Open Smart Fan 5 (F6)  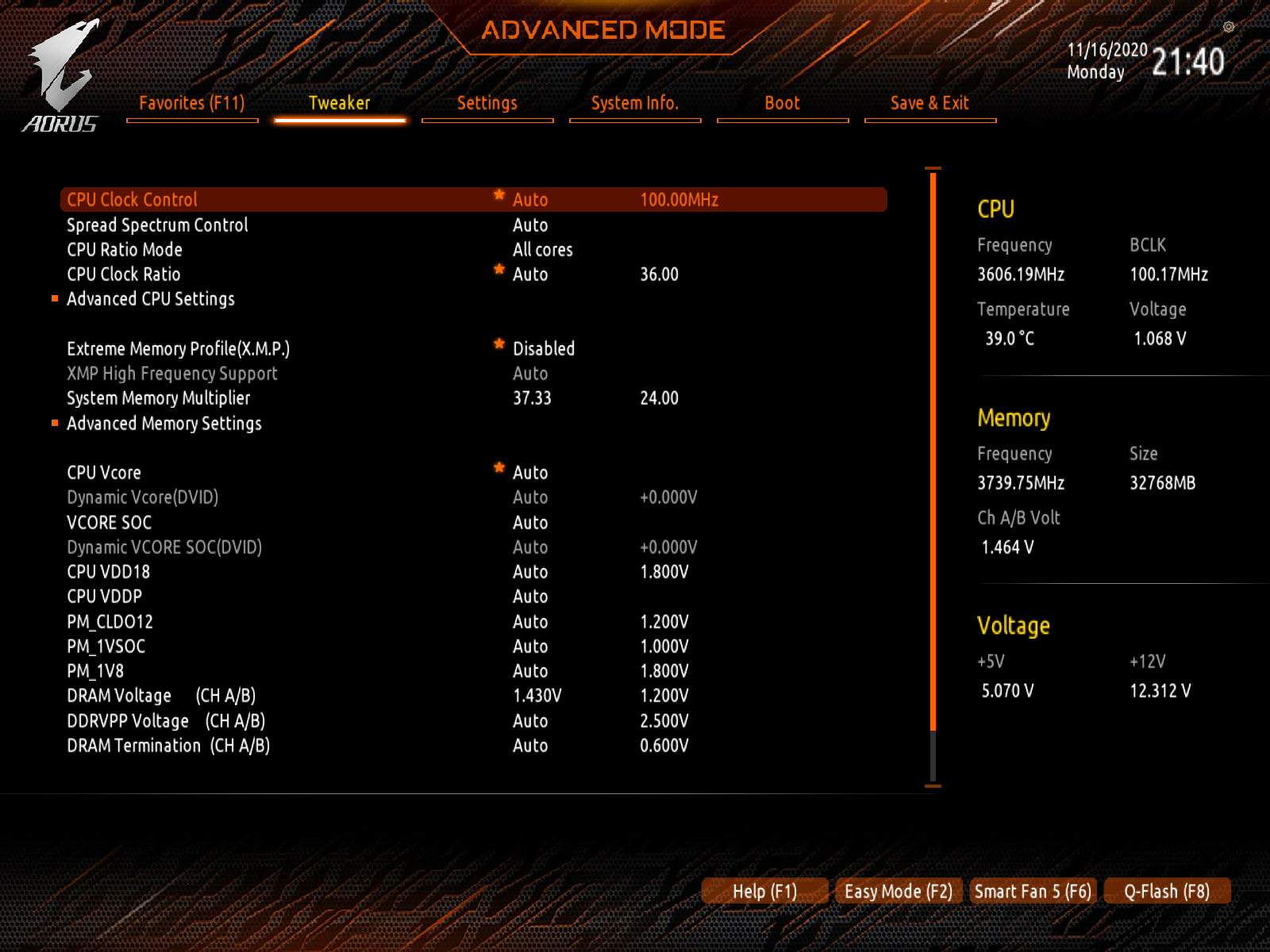1033,891
